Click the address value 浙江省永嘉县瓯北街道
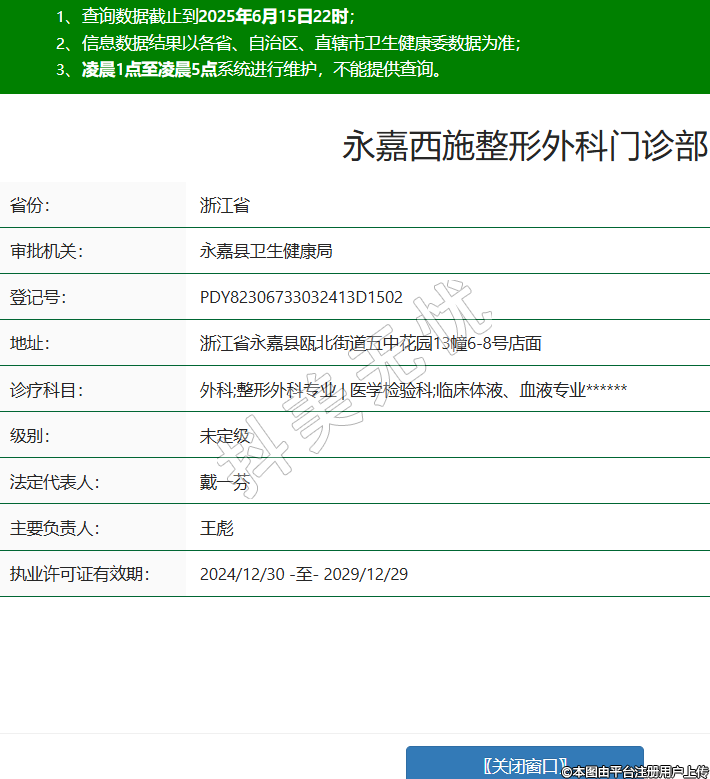710x779 pixels. tap(370, 343)
